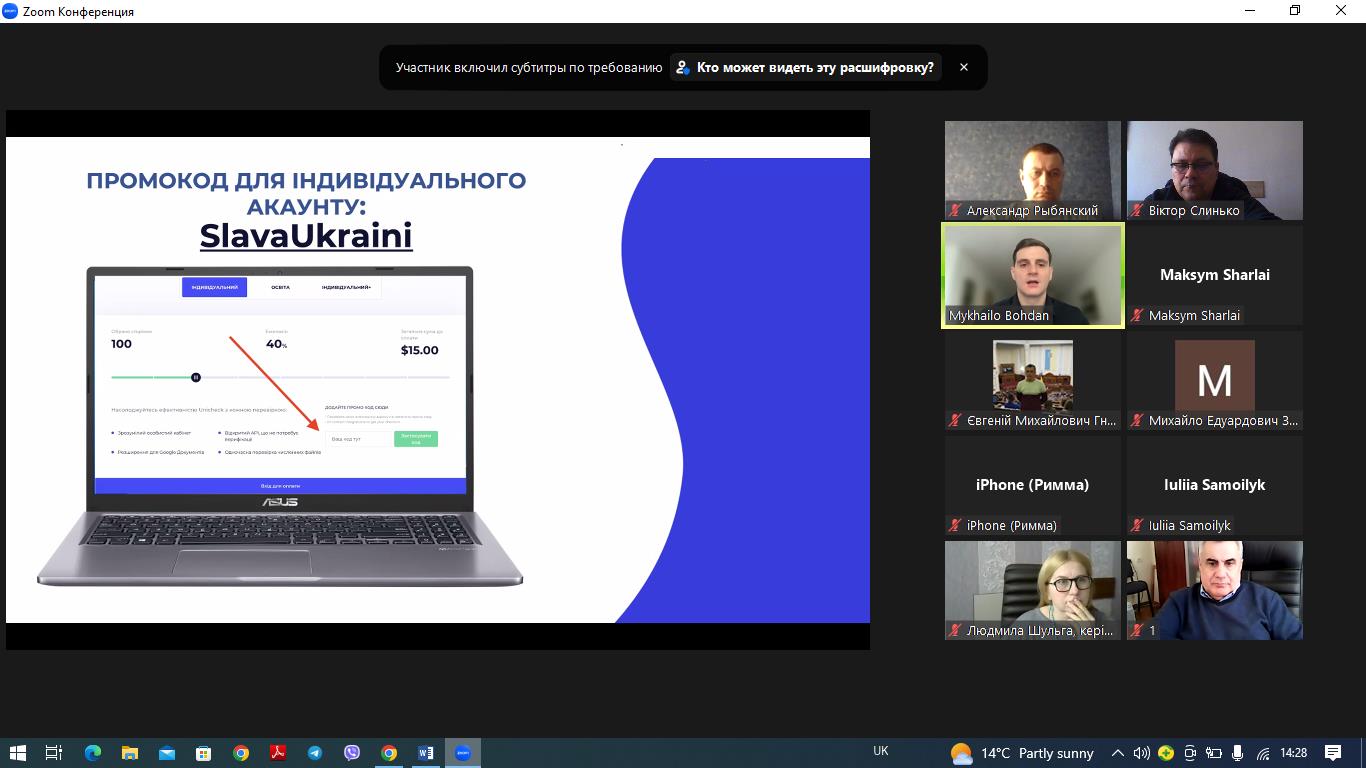Open File Explorer from the taskbar
The height and width of the screenshot is (768, 1366).
tap(129, 753)
